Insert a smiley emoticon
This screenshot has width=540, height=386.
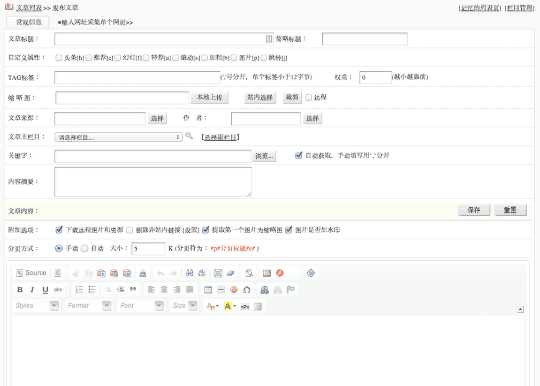point(234,290)
